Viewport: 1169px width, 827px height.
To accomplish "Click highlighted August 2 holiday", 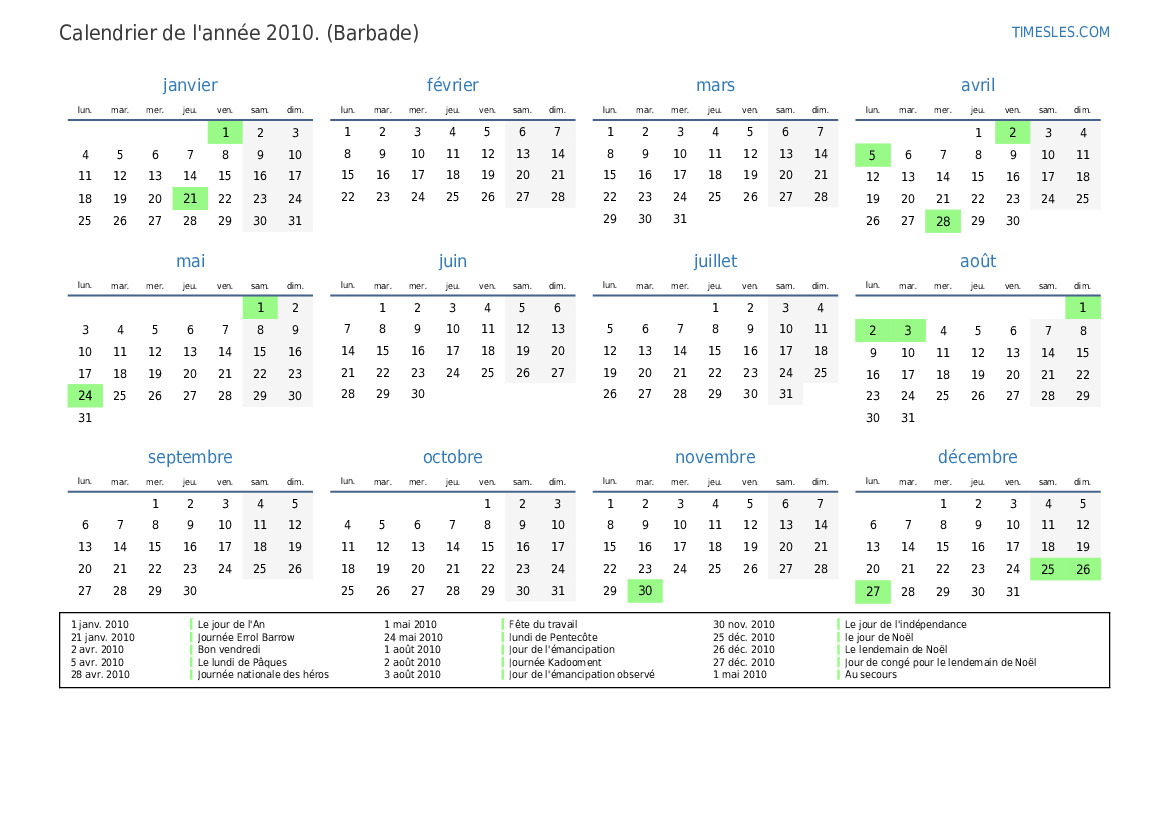I will (x=872, y=330).
